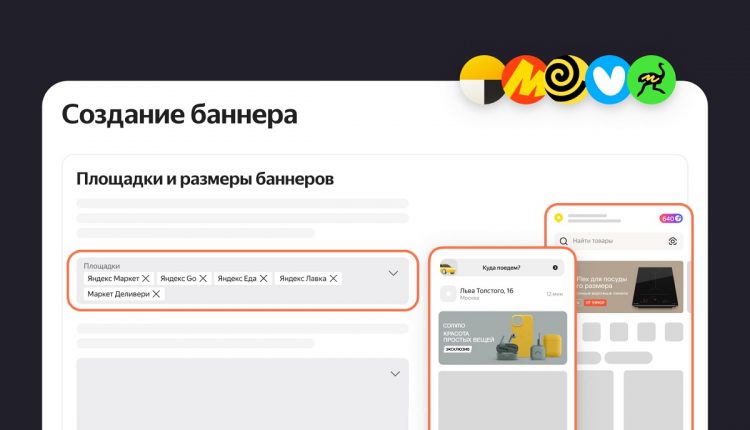The height and width of the screenshot is (430, 750).
Task: Click the taxi car icon in Go preview
Action: point(448,268)
